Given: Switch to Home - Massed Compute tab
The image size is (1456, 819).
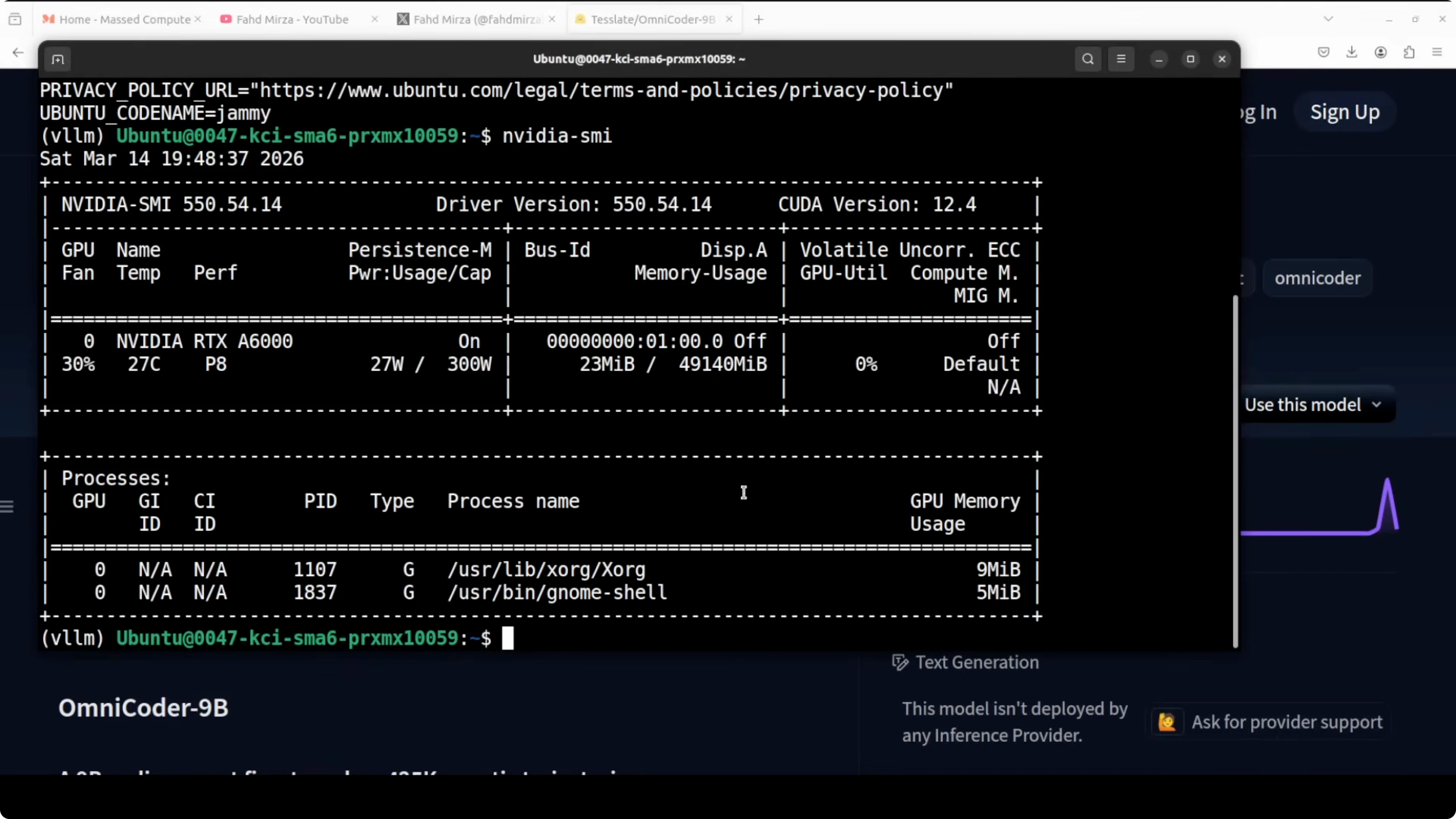Looking at the screenshot, I should pyautogui.click(x=124, y=20).
